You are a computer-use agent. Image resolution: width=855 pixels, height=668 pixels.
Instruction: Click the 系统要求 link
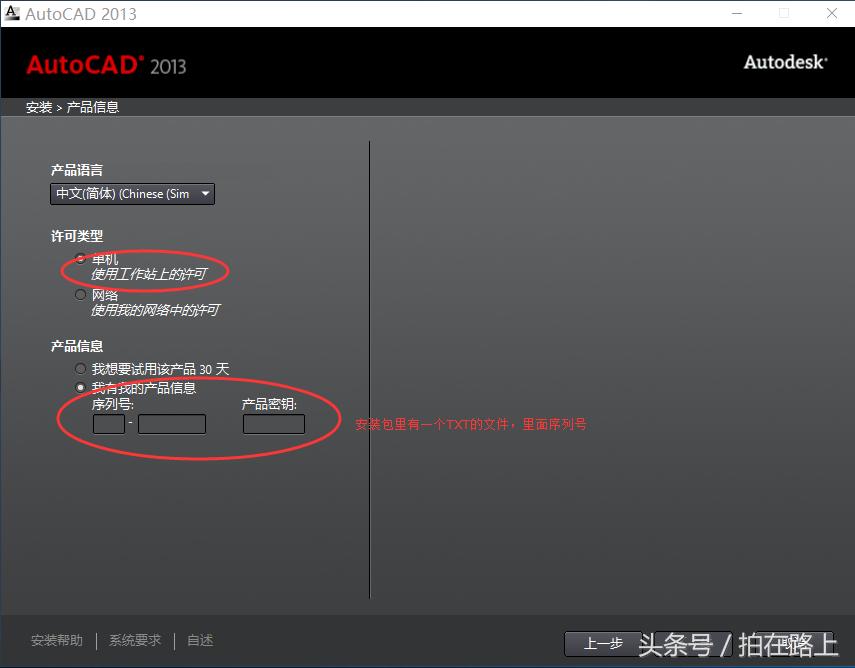tap(134, 639)
